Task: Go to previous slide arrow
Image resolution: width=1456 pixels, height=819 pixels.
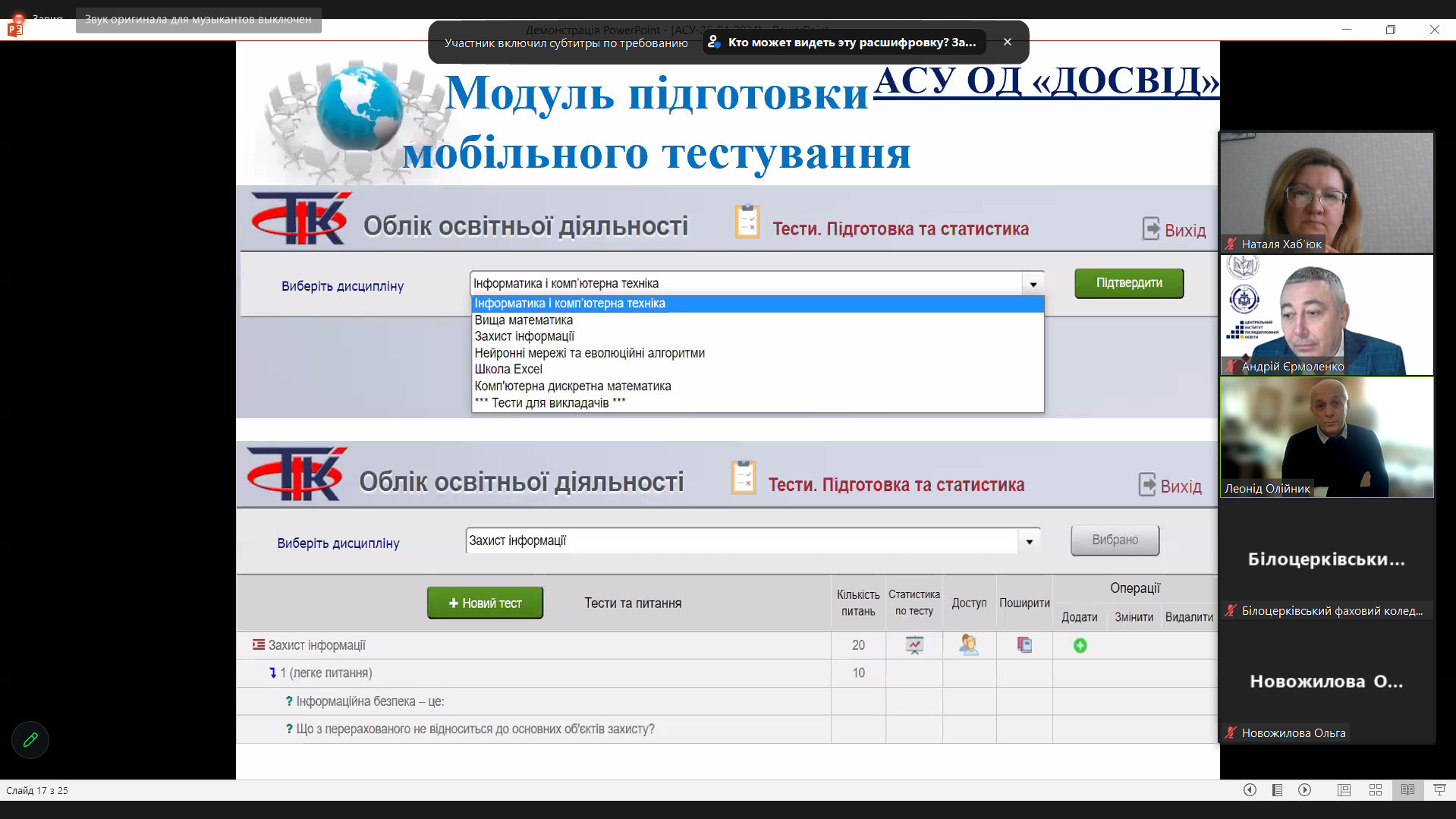Action: coord(1250,790)
